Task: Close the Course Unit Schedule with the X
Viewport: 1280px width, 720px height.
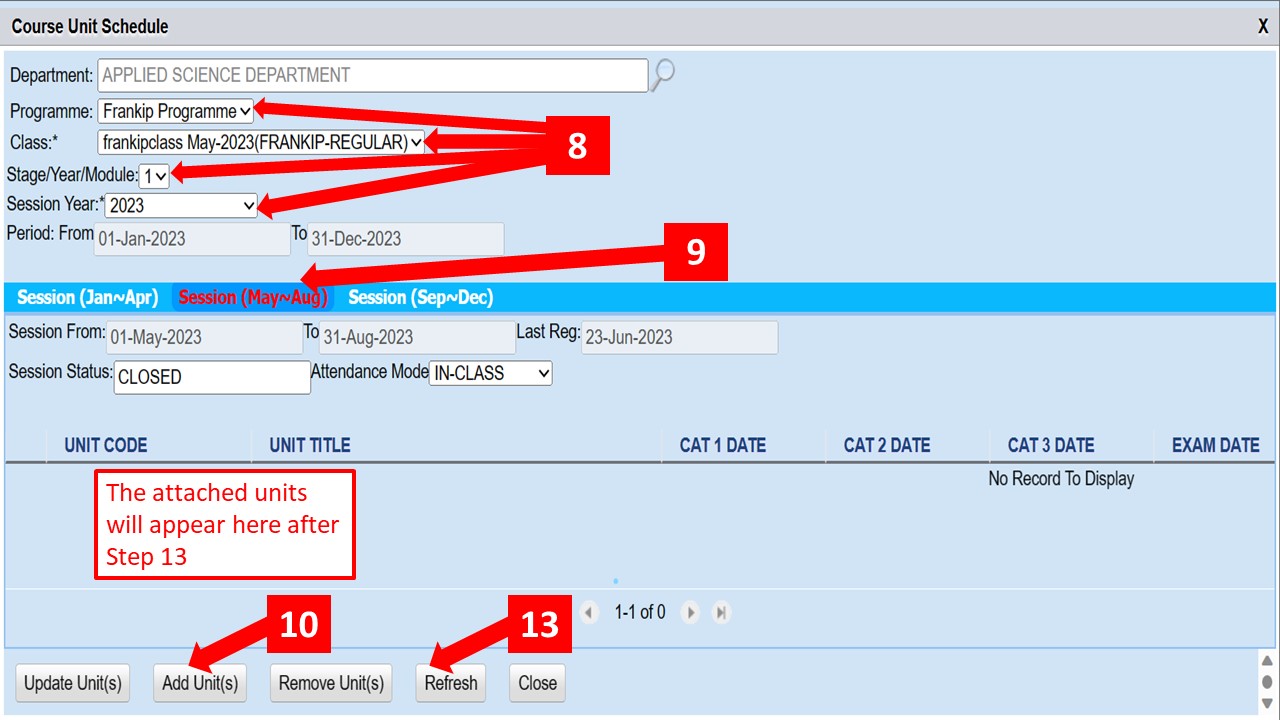Action: [1263, 27]
